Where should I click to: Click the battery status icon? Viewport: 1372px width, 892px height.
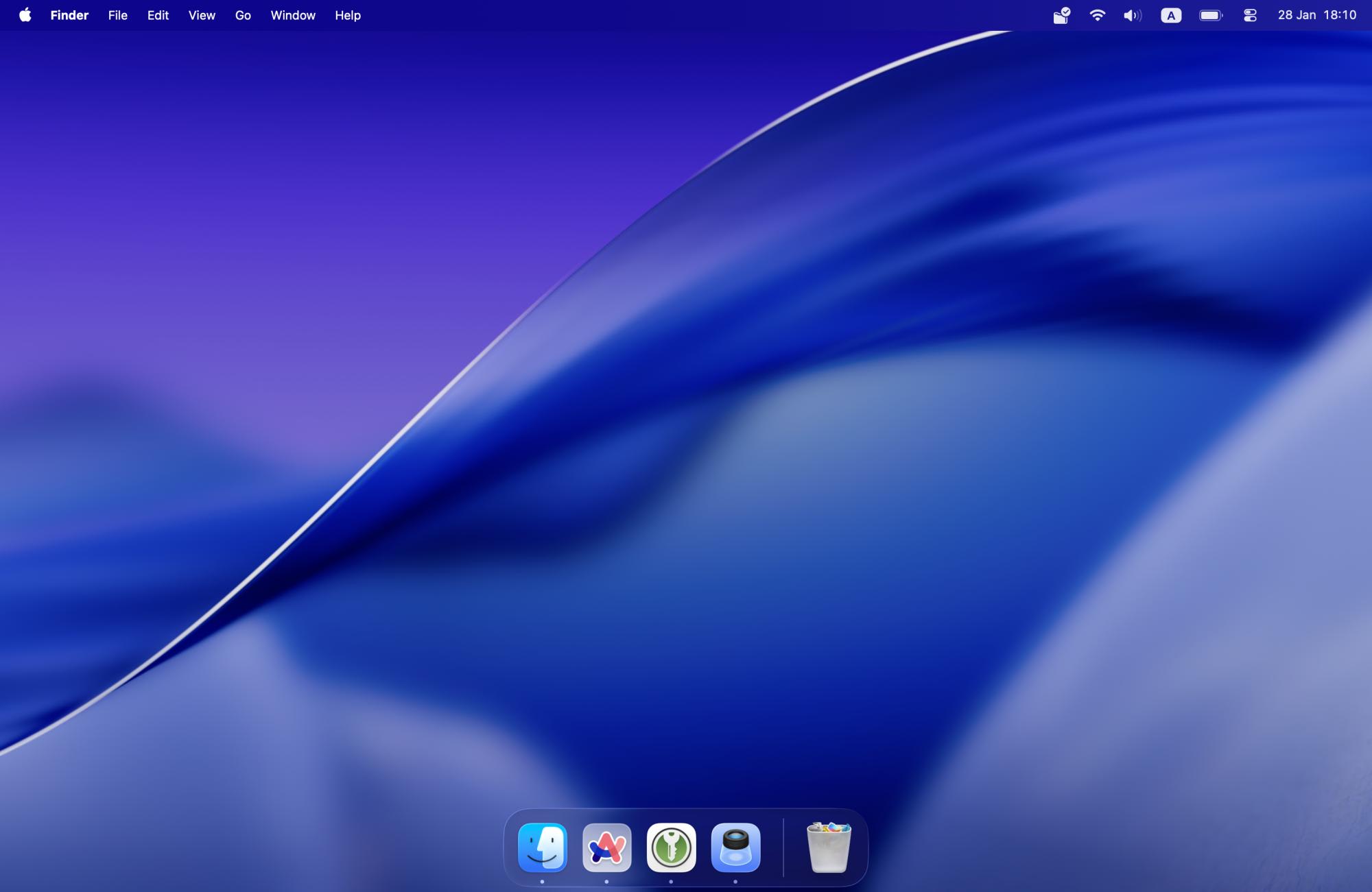pyautogui.click(x=1210, y=15)
